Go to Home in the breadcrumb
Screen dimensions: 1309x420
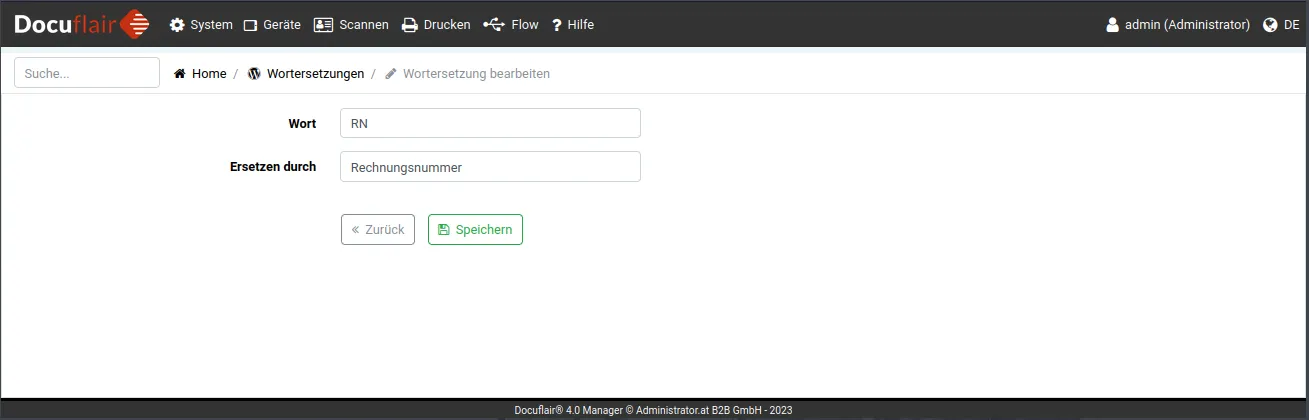click(x=208, y=74)
